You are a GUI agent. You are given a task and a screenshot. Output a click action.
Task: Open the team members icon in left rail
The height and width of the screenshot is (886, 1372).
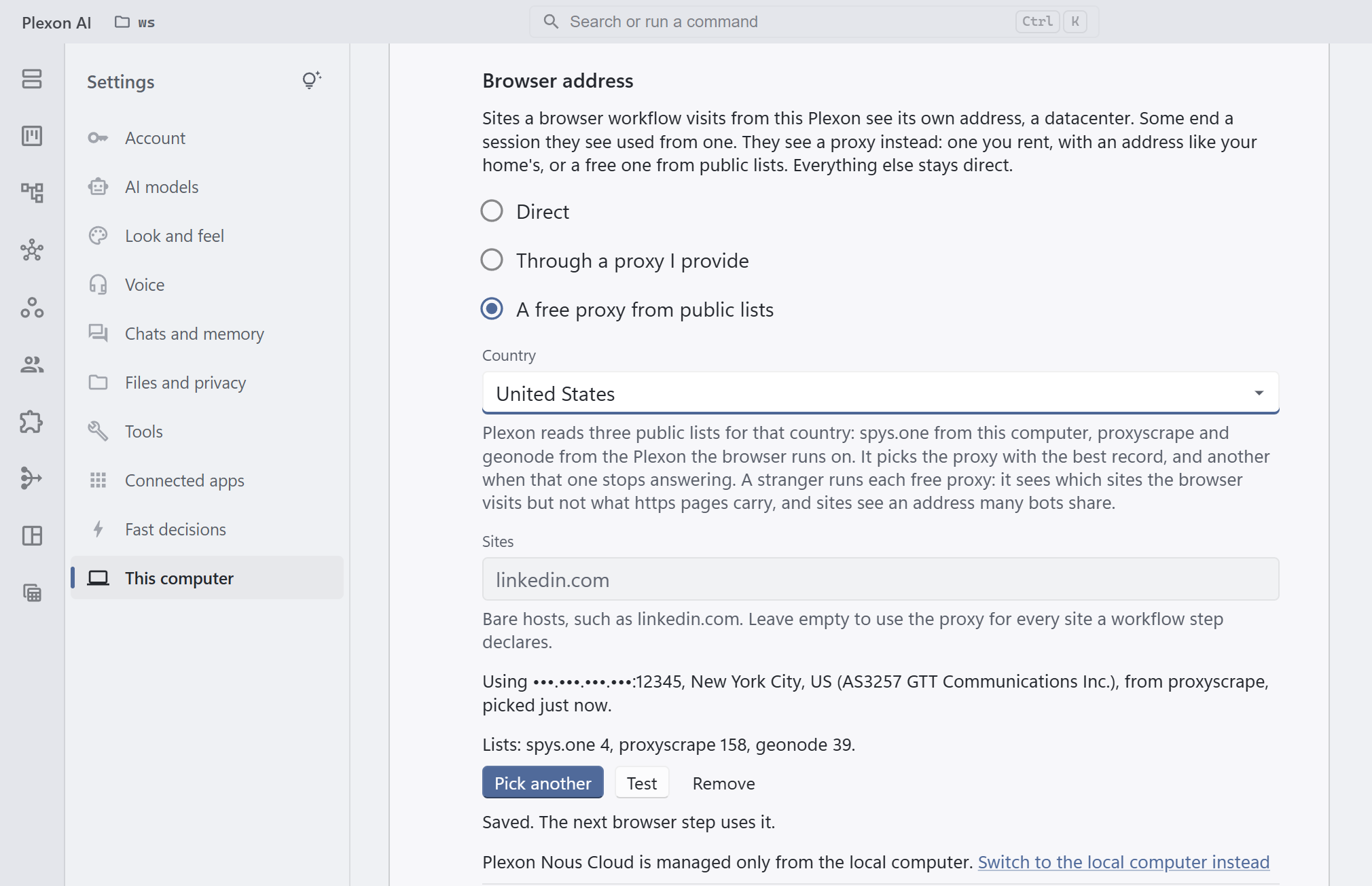tap(32, 365)
